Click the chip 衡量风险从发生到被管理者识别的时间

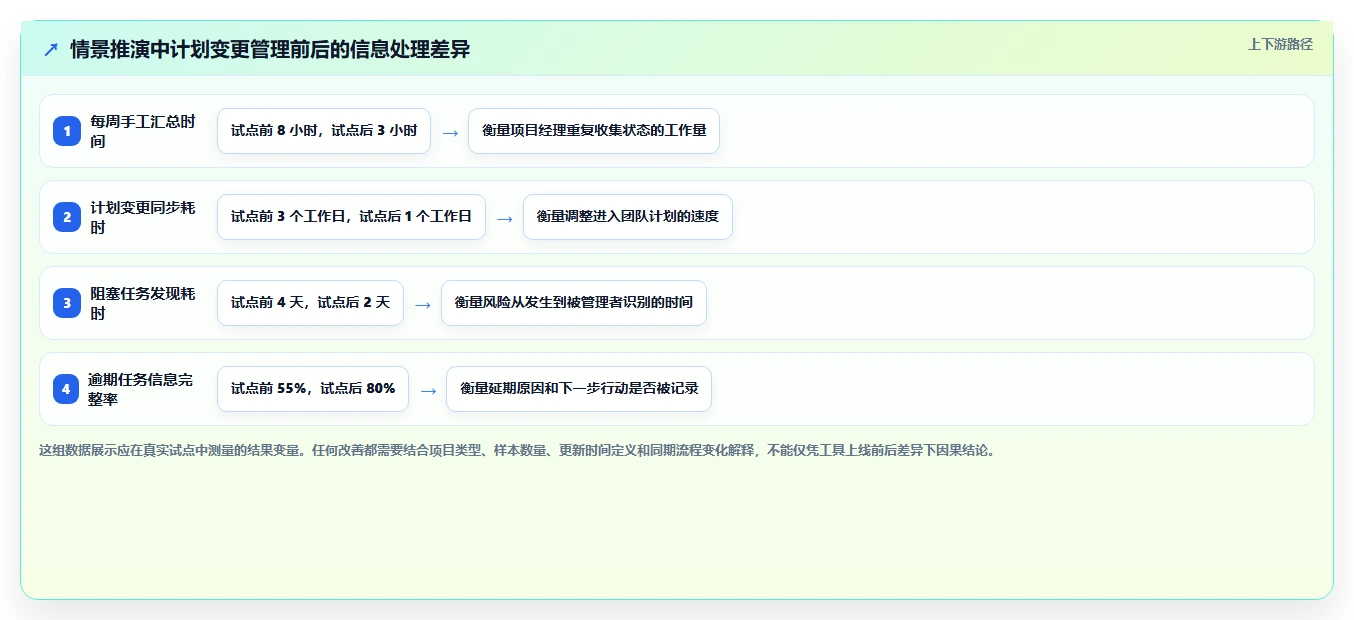pyautogui.click(x=574, y=303)
